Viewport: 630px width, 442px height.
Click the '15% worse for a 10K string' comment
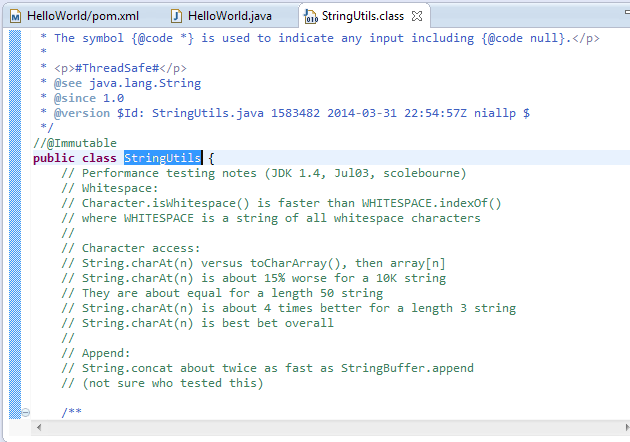(x=254, y=278)
